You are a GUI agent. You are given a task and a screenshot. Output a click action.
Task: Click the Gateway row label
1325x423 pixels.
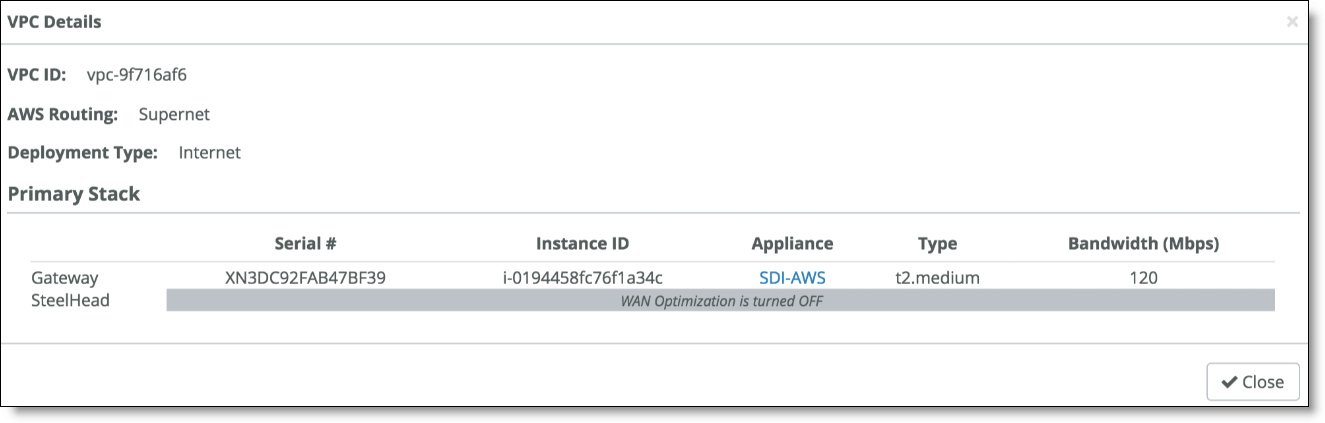tap(65, 278)
